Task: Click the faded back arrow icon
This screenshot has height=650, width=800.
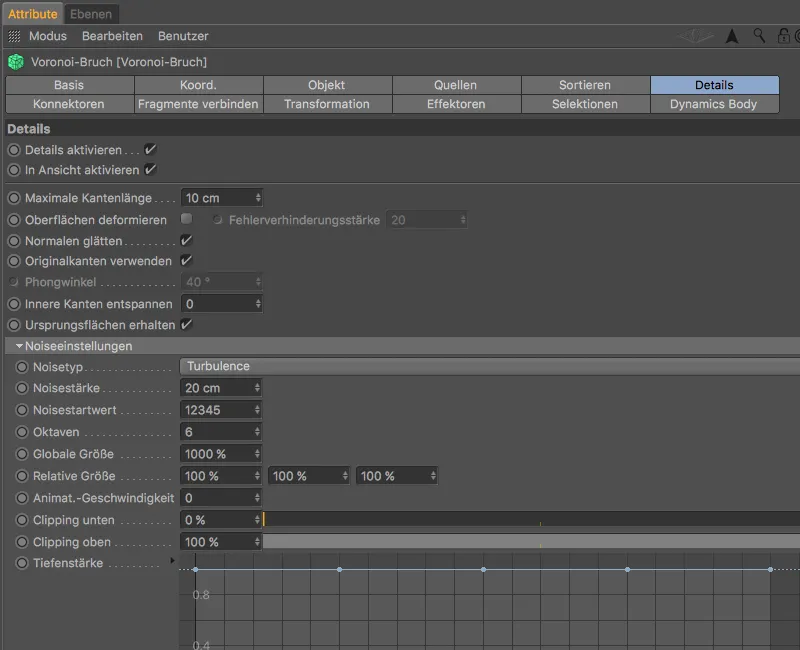Action: point(695,36)
